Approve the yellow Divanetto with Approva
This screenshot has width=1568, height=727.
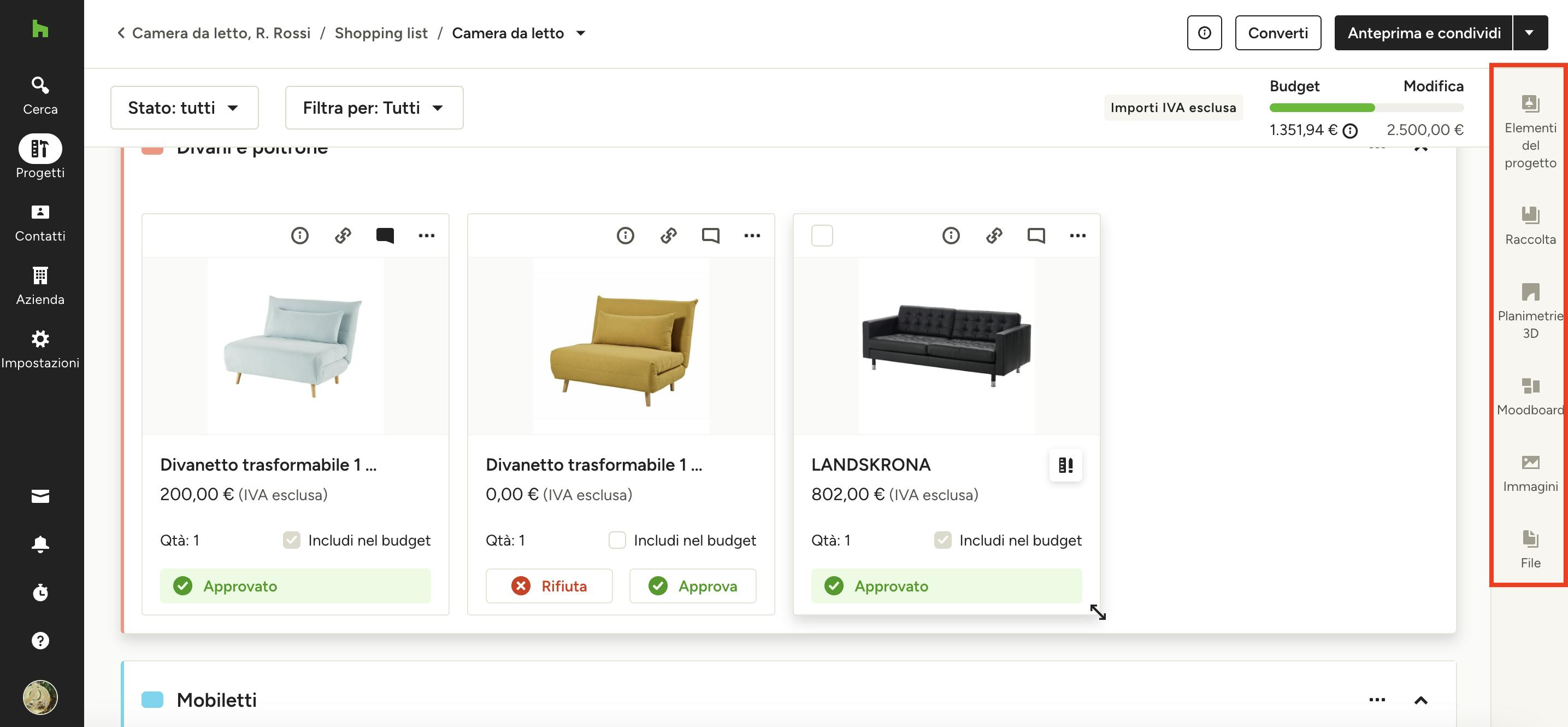[693, 586]
